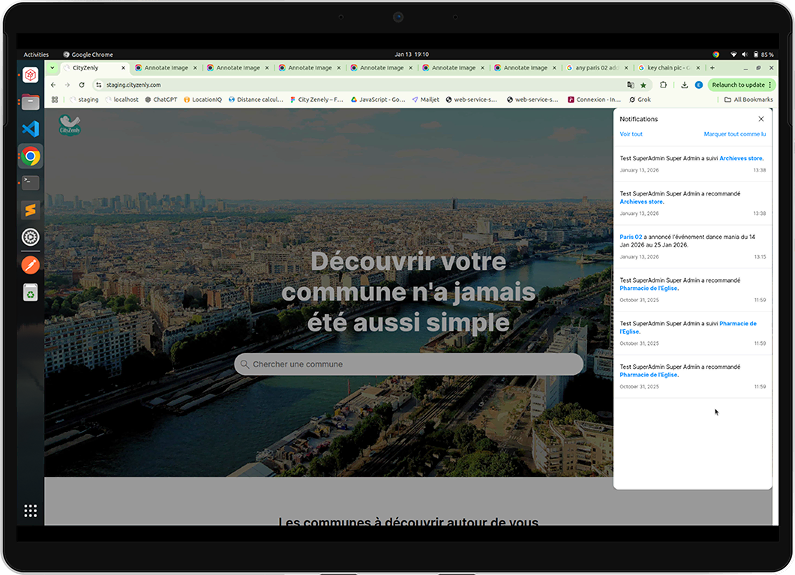Open Sublime Text from the dock
The image size is (795, 575).
point(30,210)
